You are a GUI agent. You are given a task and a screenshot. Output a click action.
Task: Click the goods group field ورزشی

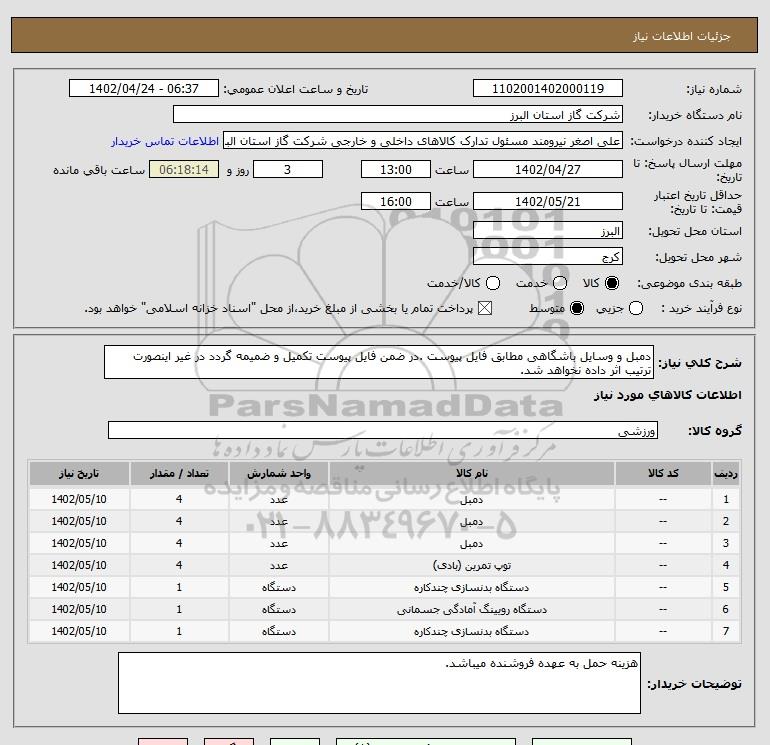coord(383,431)
